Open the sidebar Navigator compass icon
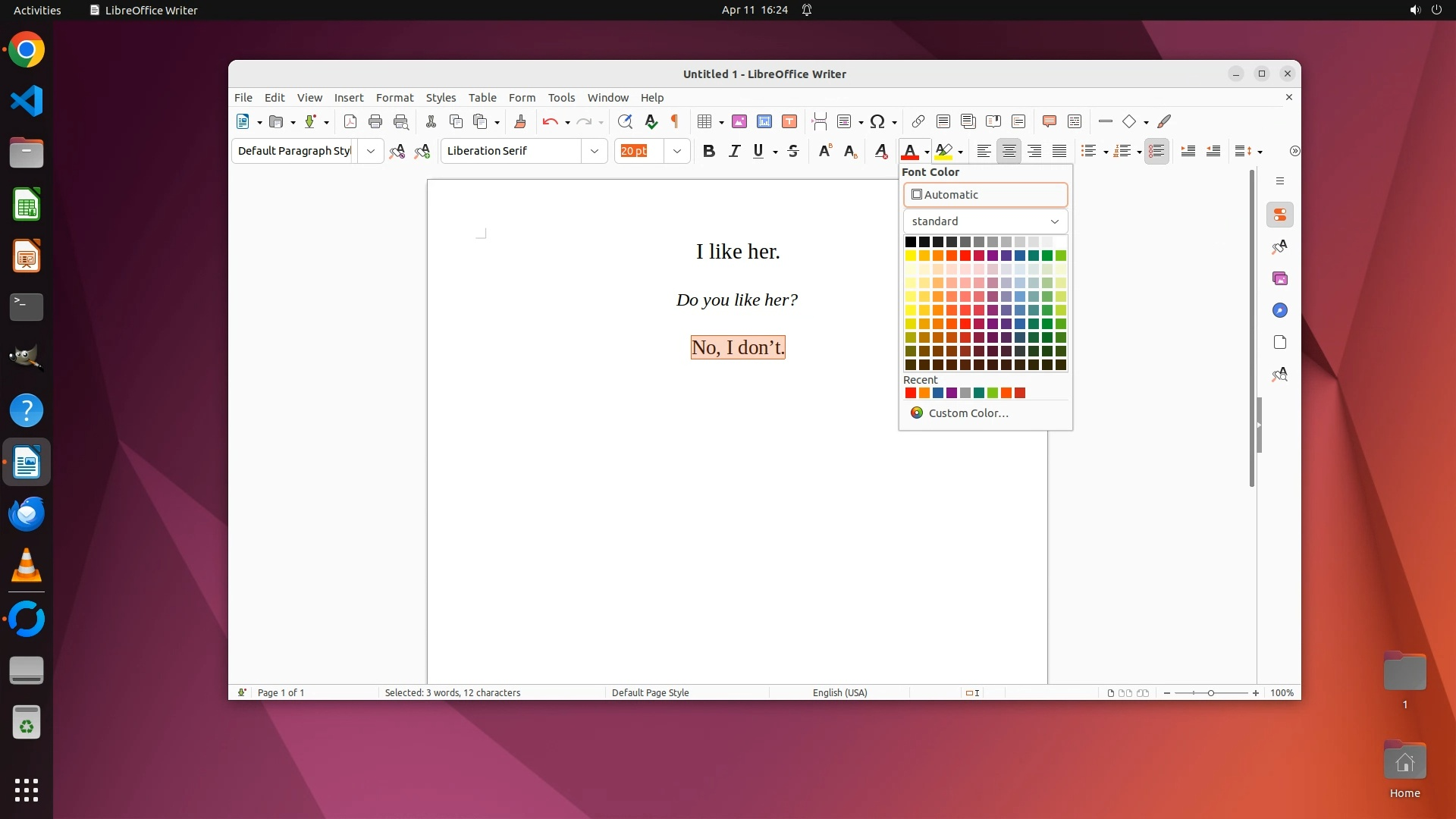Image resolution: width=1456 pixels, height=819 pixels. tap(1280, 310)
